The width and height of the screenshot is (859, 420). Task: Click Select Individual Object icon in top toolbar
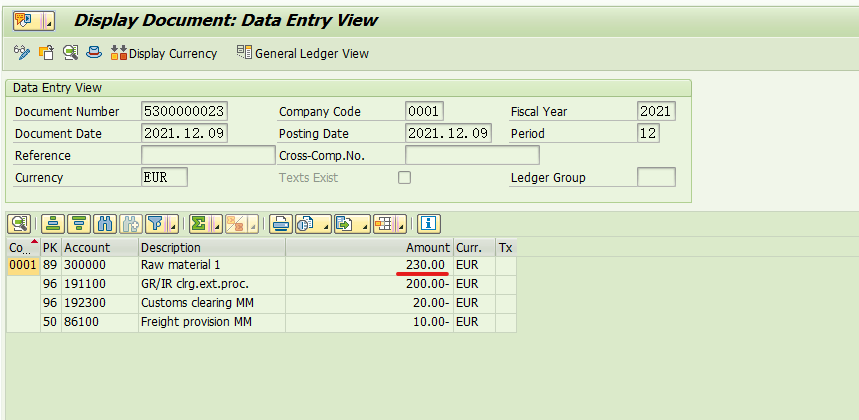tap(70, 53)
